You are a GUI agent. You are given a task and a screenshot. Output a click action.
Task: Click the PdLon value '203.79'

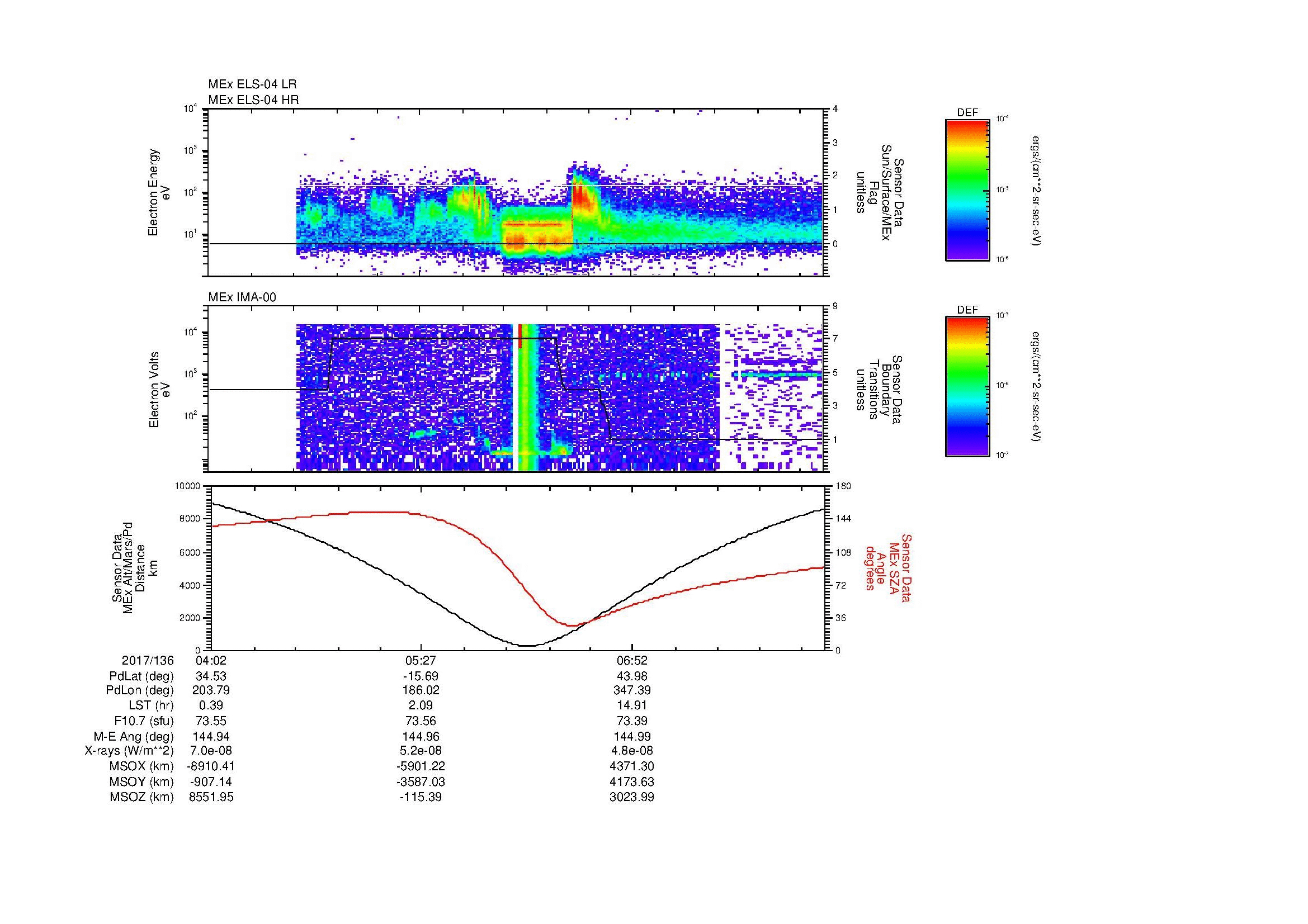[x=211, y=690]
